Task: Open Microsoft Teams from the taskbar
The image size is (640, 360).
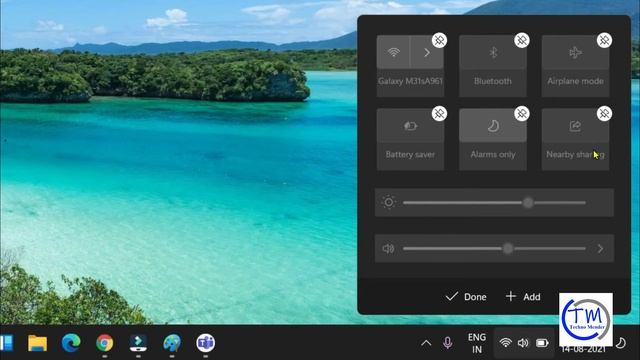Action: click(205, 343)
